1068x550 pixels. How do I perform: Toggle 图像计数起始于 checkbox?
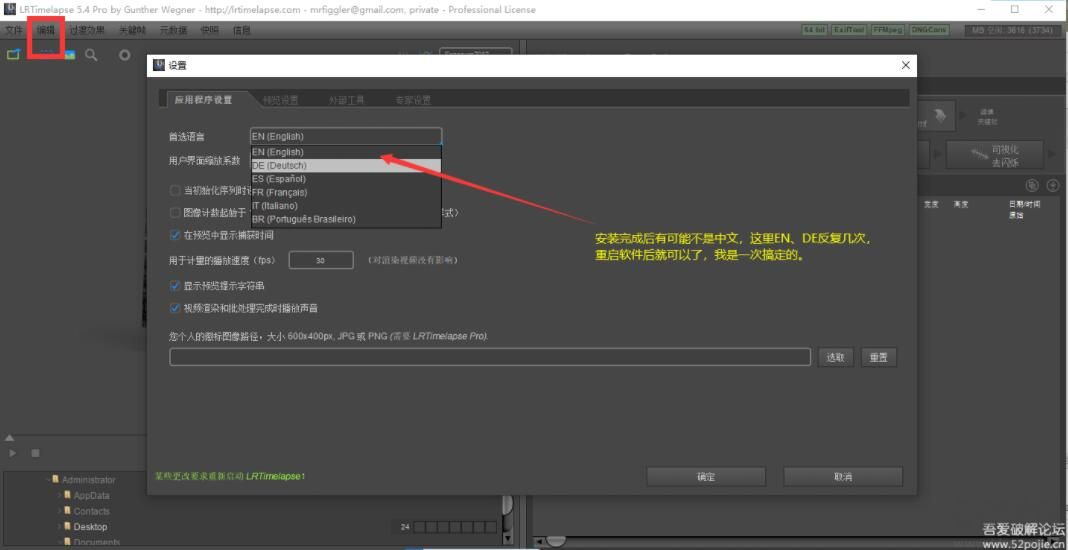(x=175, y=213)
